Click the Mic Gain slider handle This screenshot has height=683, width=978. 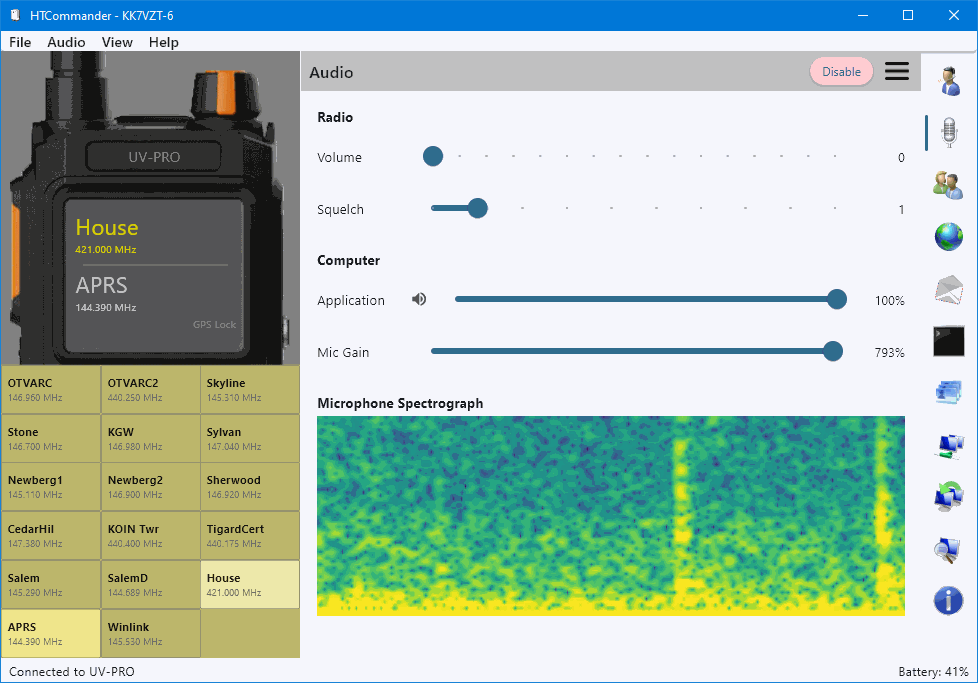point(833,351)
